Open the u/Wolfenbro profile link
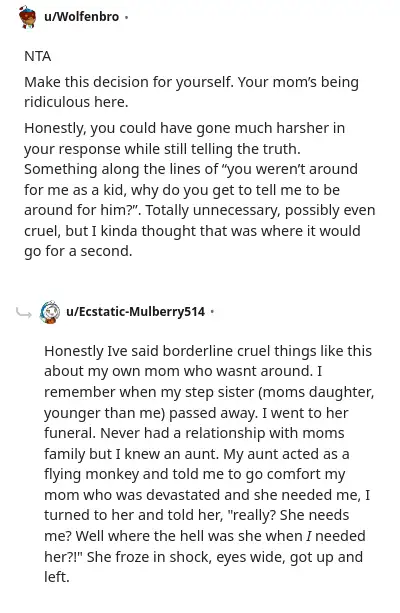The height and width of the screenshot is (613, 400). pyautogui.click(x=81, y=17)
